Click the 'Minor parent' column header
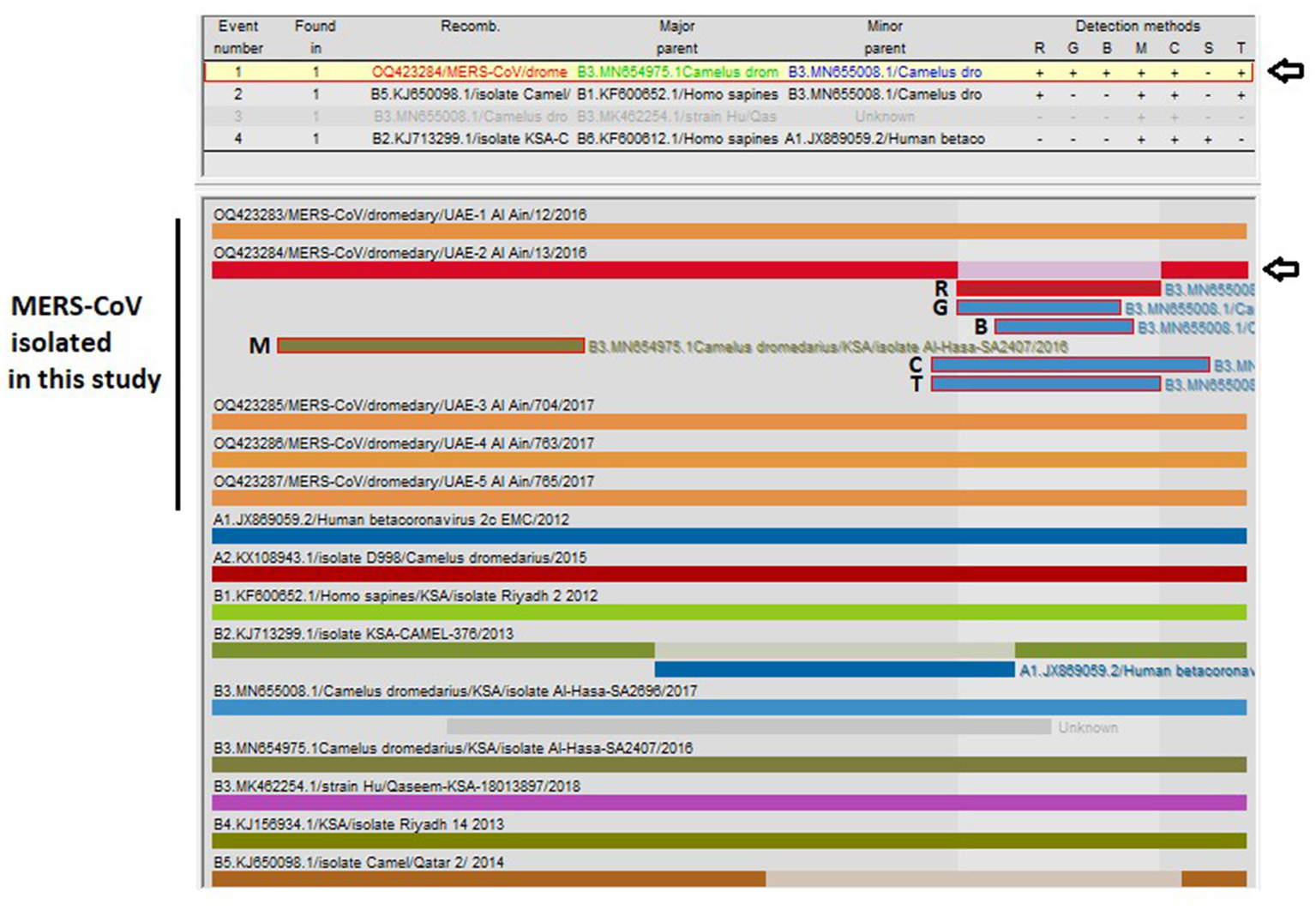 884,37
